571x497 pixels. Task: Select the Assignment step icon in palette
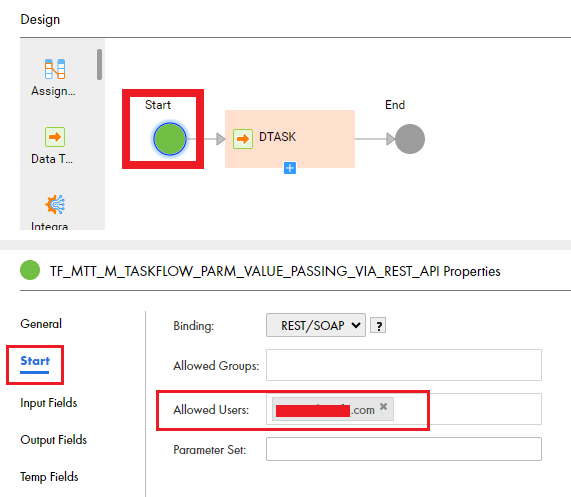pos(55,69)
